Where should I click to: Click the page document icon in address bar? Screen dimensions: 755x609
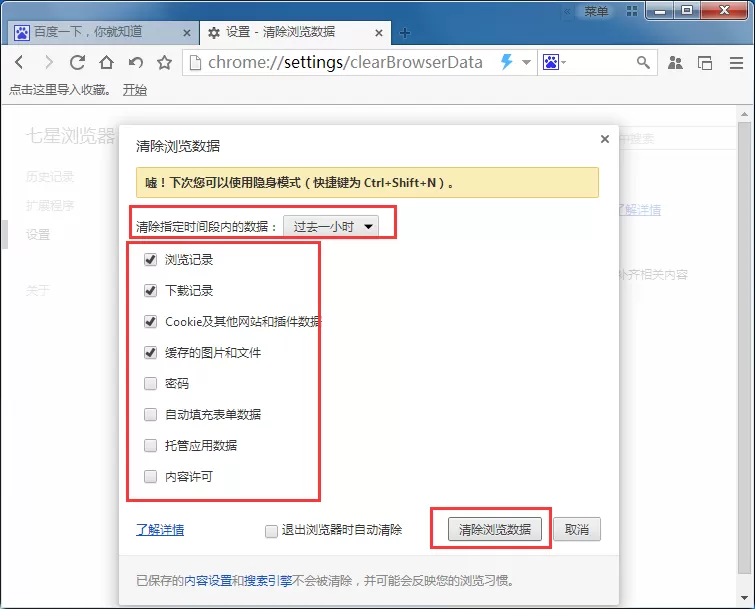(195, 62)
